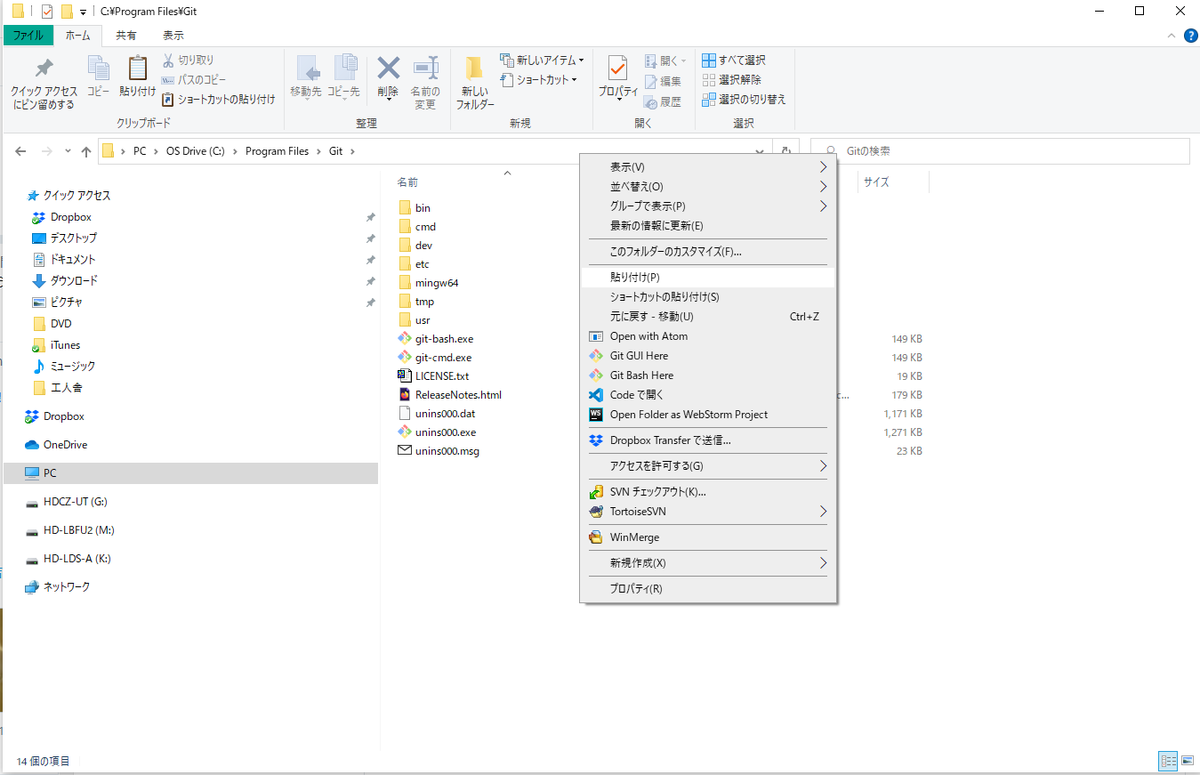Click すべて選択 in the ribbon
1200x775 pixels.
pyautogui.click(x=733, y=61)
